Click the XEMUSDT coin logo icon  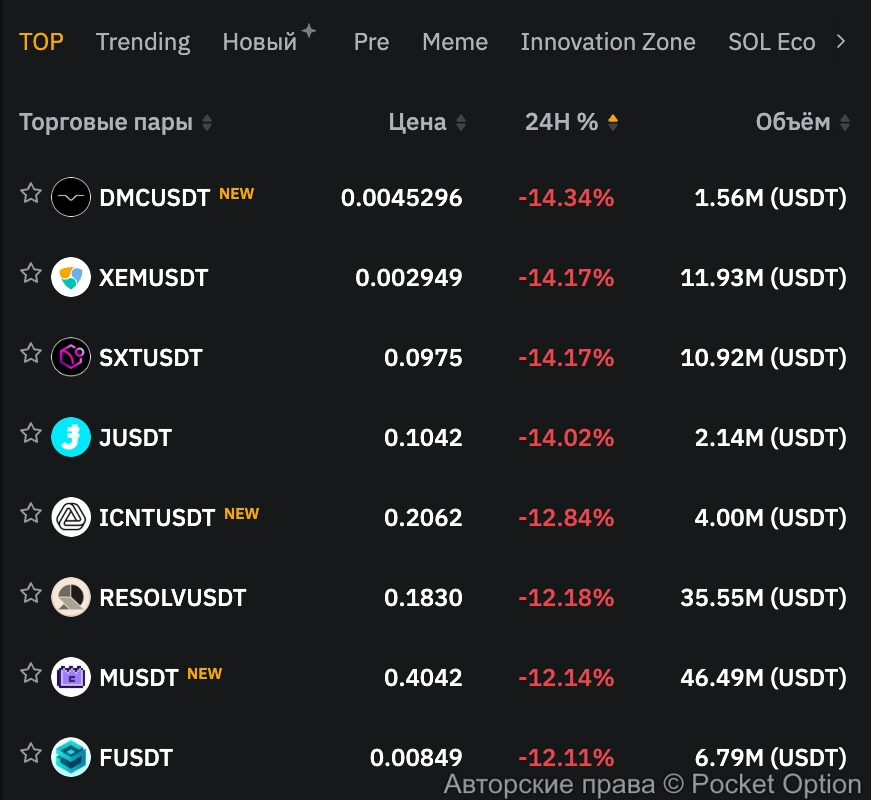click(71, 277)
